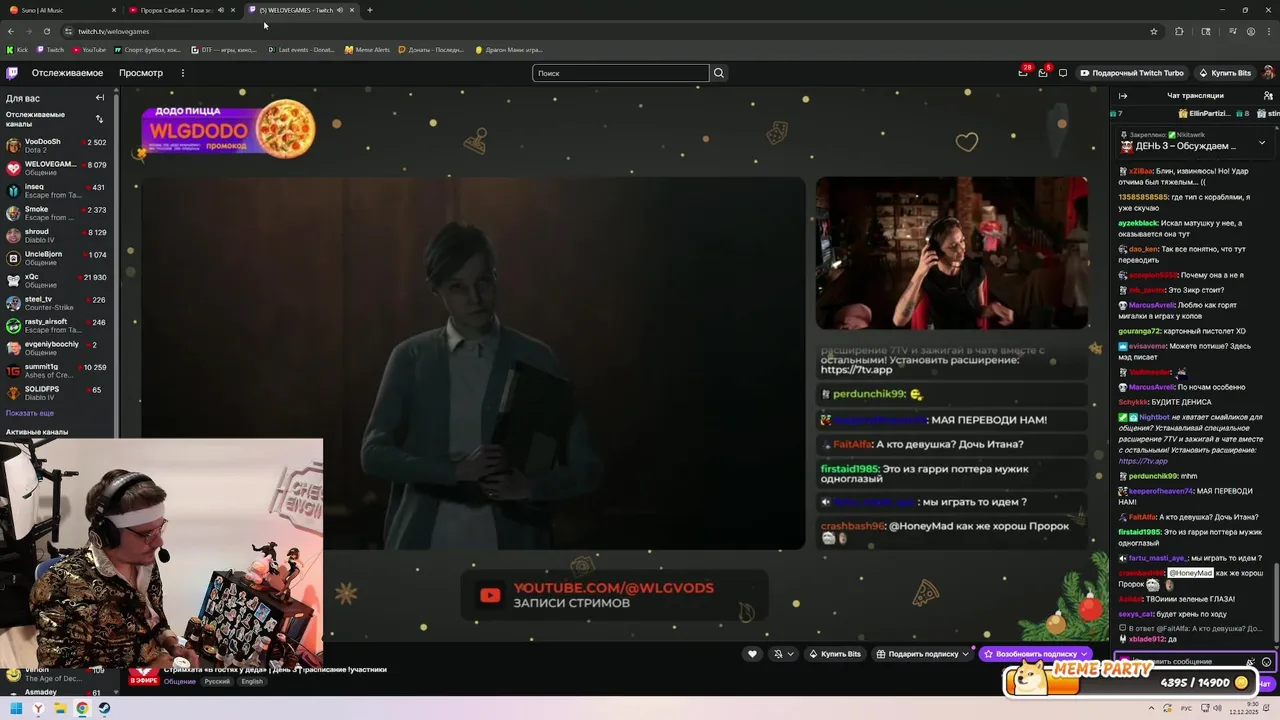This screenshot has height=720, width=1280.
Task: Show more followed channels (Показать еще)
Action: 30,413
